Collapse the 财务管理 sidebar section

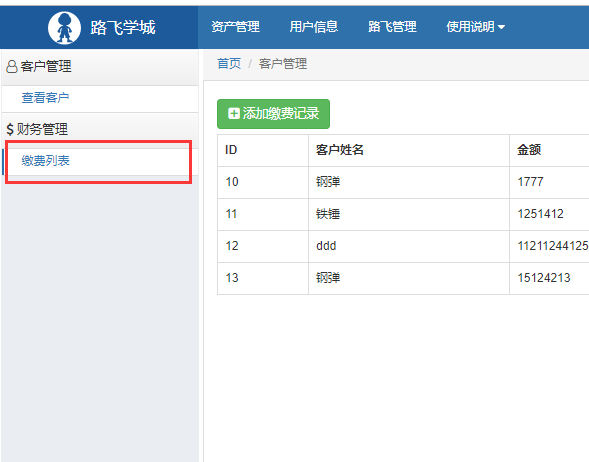(x=100, y=130)
